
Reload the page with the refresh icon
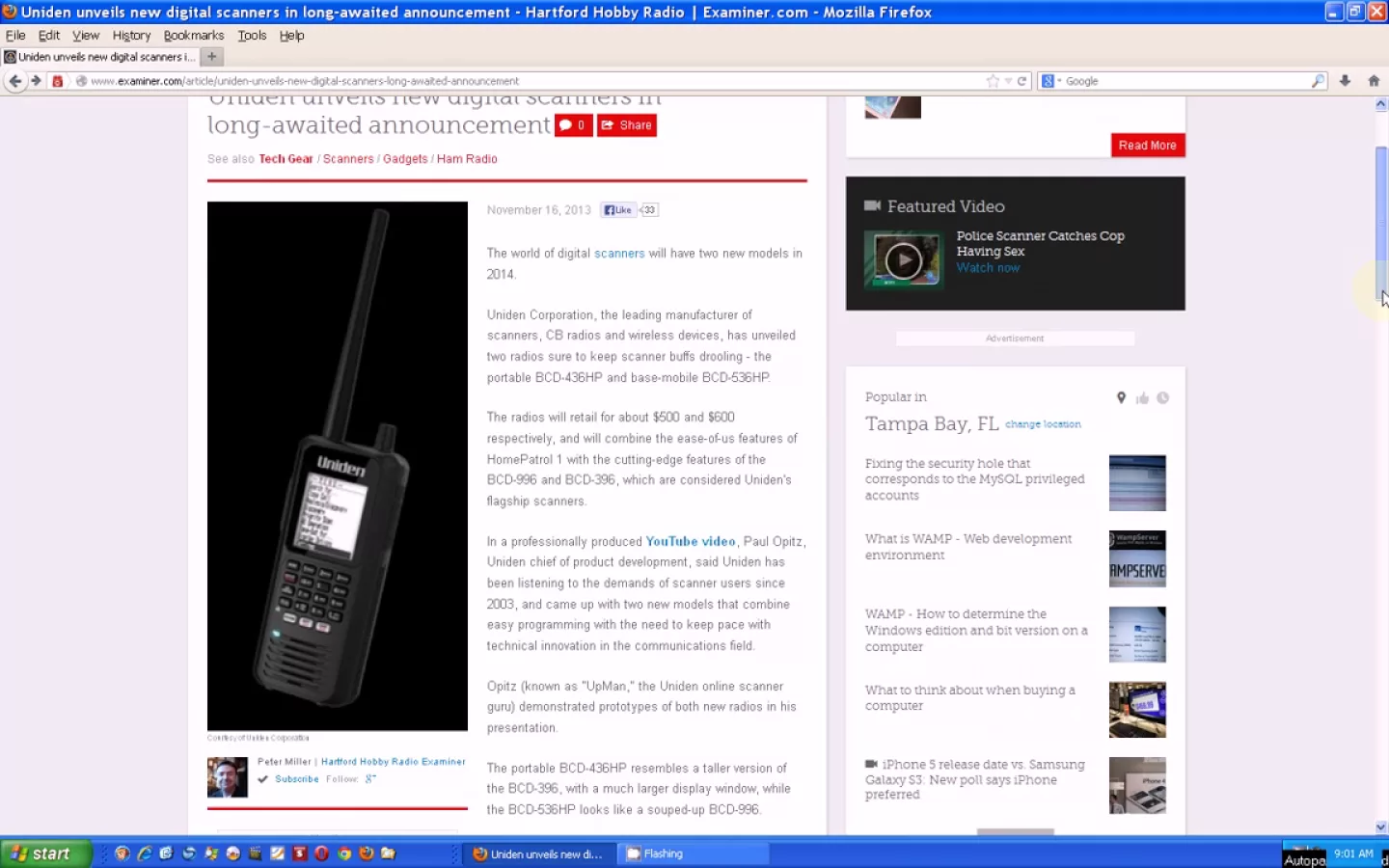[x=1022, y=81]
